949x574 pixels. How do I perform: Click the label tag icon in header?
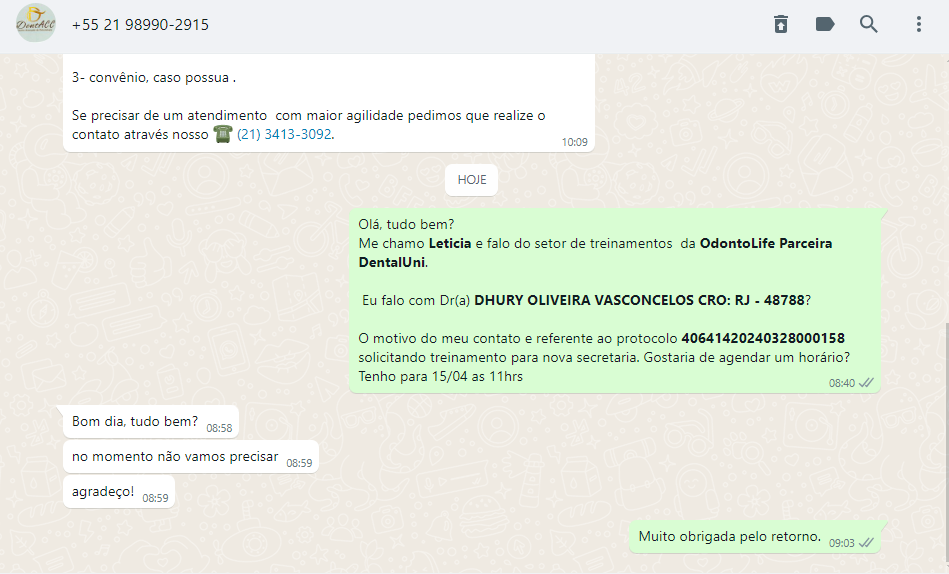pyautogui.click(x=825, y=24)
